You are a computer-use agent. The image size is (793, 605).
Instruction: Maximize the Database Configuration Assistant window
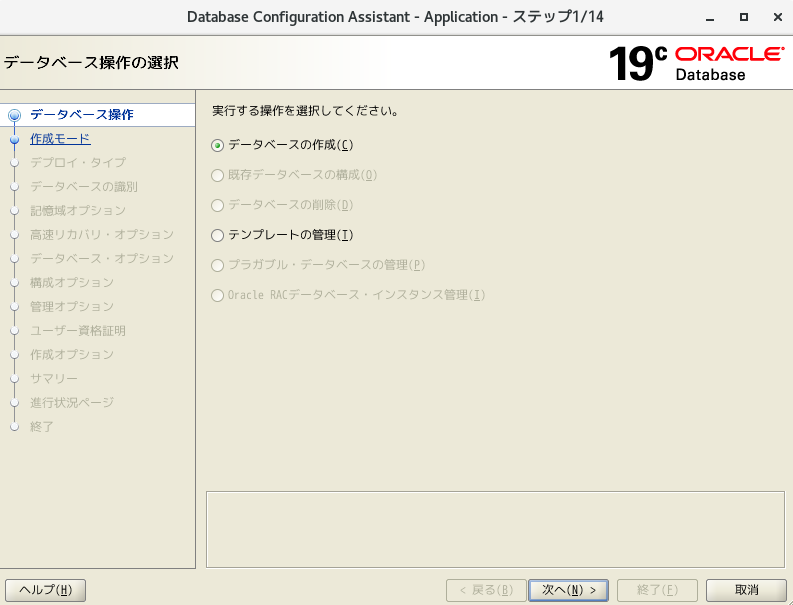click(744, 17)
